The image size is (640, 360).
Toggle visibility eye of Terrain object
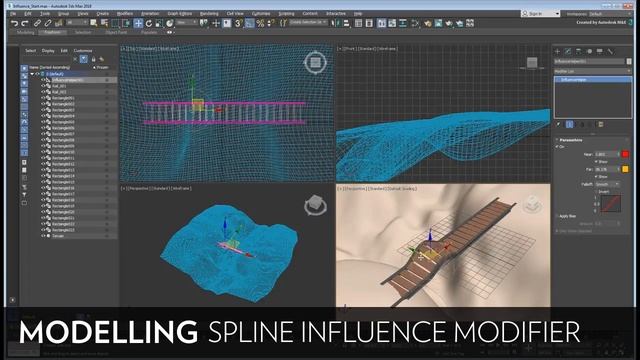[x=43, y=236]
